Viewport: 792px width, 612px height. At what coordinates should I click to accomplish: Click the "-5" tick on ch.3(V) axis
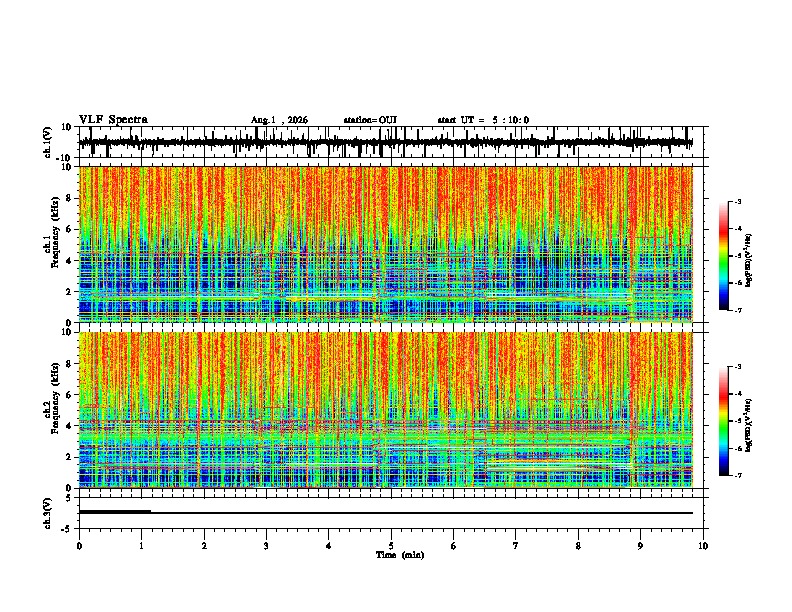click(x=68, y=529)
